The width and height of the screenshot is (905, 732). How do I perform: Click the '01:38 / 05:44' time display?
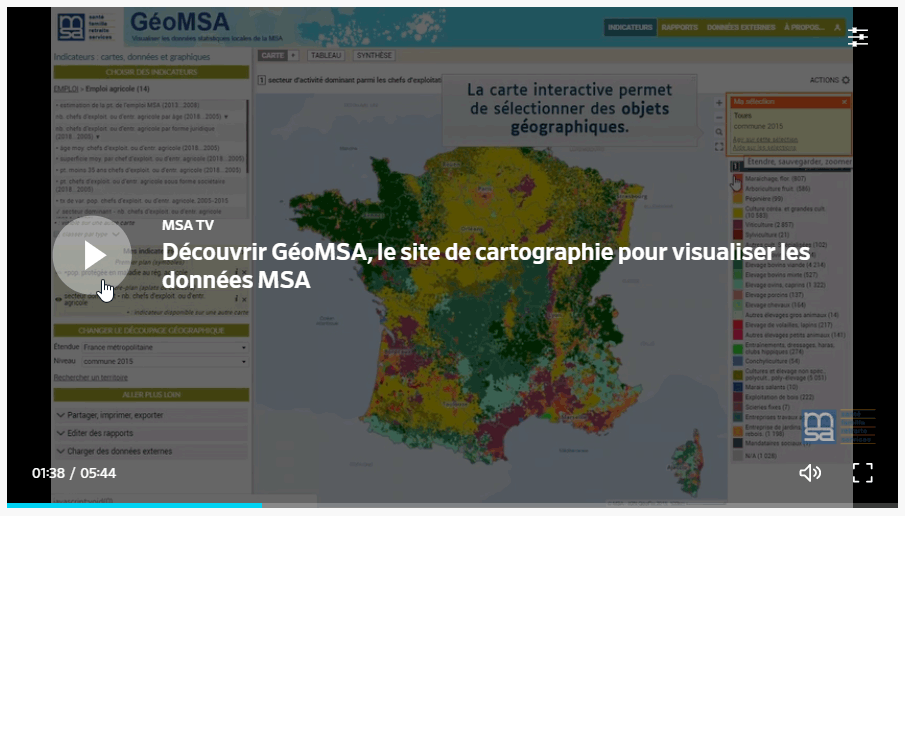[x=74, y=473]
